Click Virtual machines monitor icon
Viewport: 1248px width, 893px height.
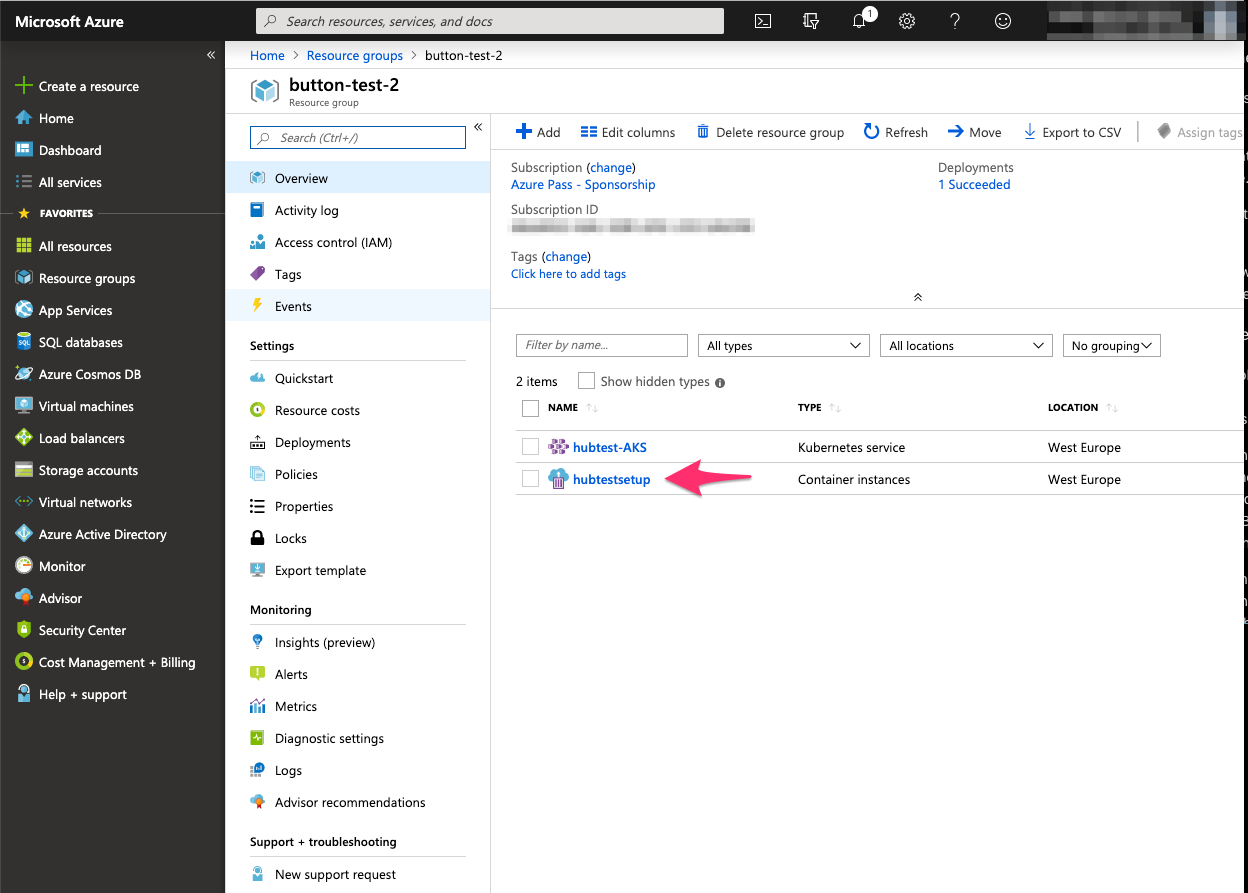tap(24, 406)
